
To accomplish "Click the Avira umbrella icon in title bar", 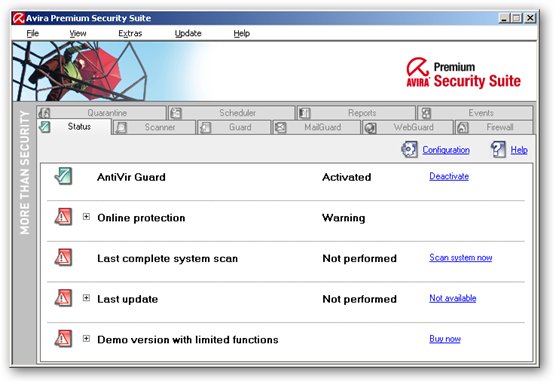I will [18, 18].
